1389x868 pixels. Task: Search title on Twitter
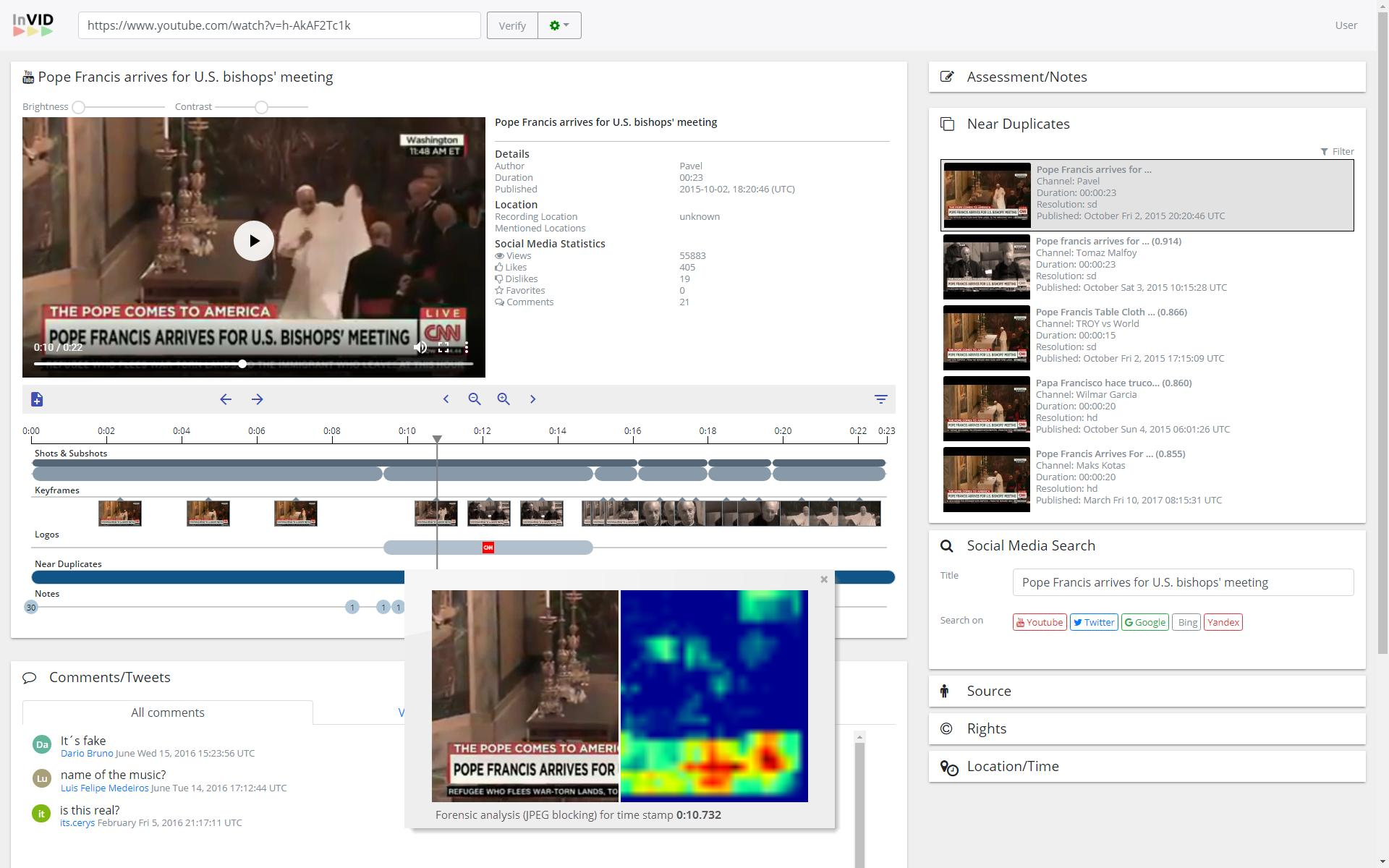click(x=1094, y=622)
